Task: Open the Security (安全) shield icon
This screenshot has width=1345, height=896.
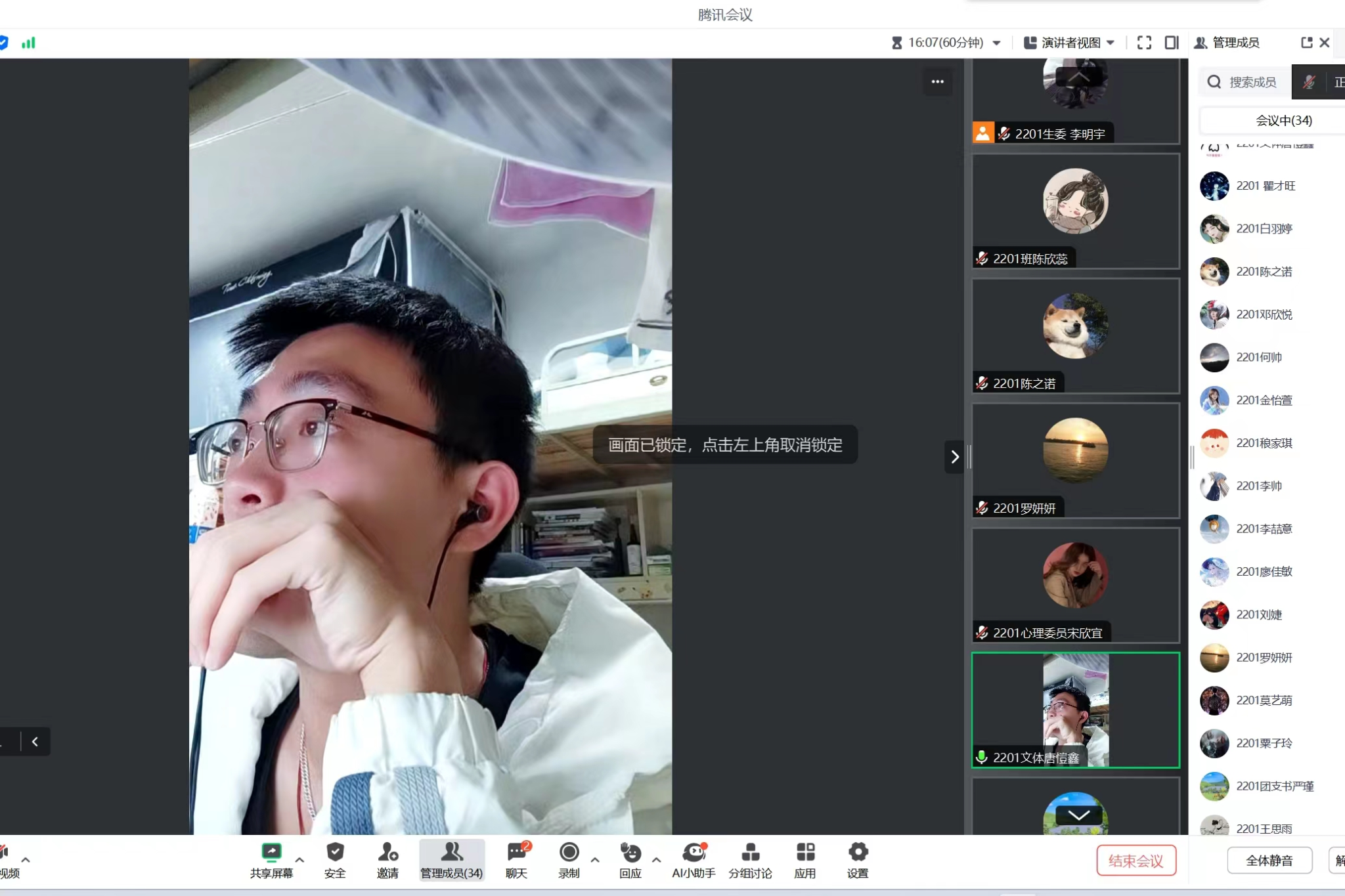Action: point(335,853)
